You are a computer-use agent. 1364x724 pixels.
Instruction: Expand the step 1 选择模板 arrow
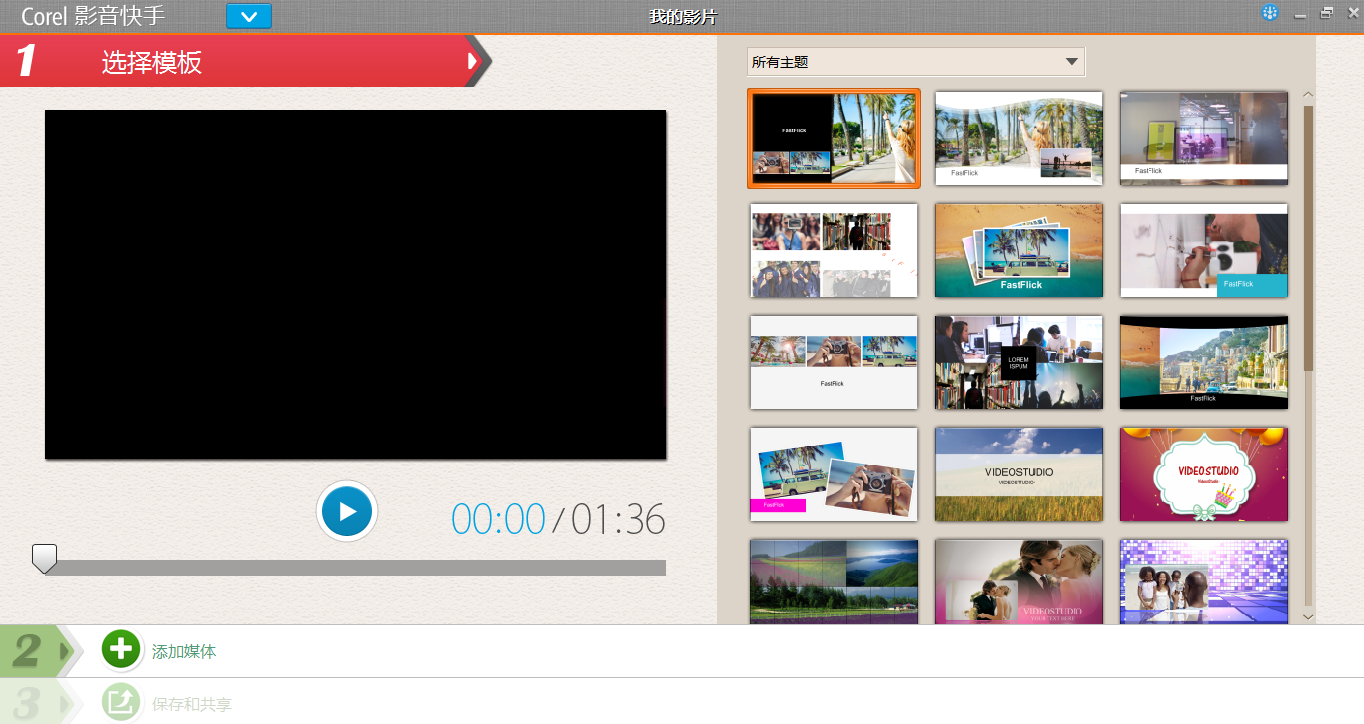click(473, 61)
